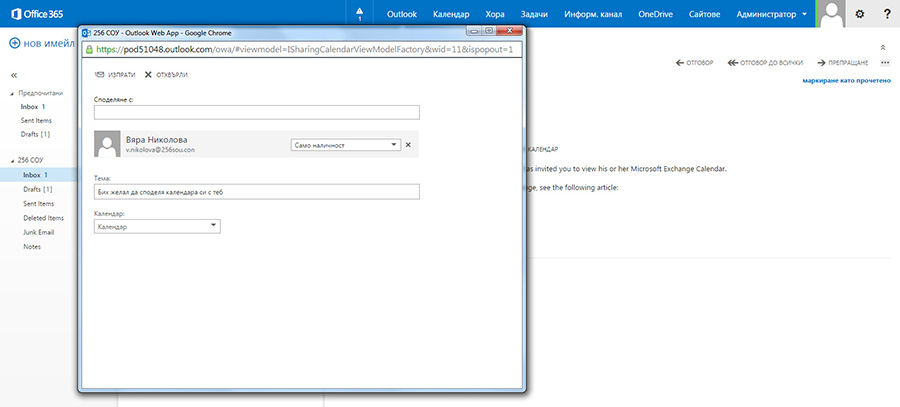Maximize the Outlook Web App popup window

point(489,31)
